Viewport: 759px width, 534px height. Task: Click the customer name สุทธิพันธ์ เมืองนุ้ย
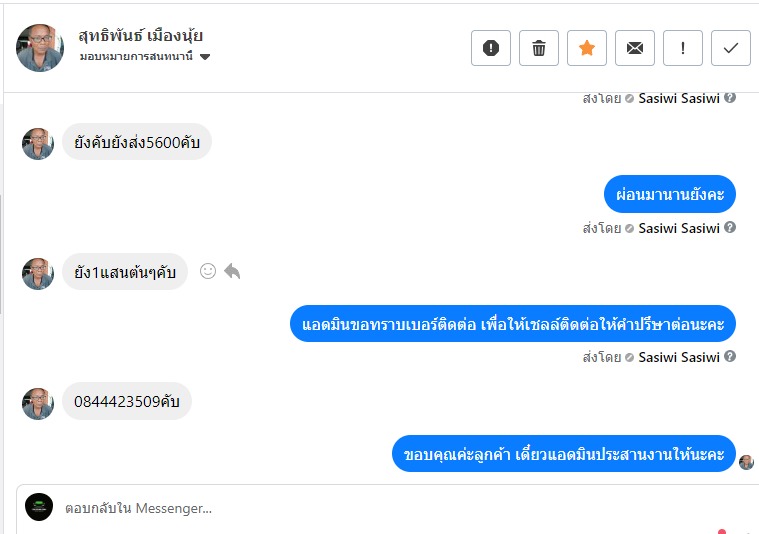pyautogui.click(x=141, y=36)
